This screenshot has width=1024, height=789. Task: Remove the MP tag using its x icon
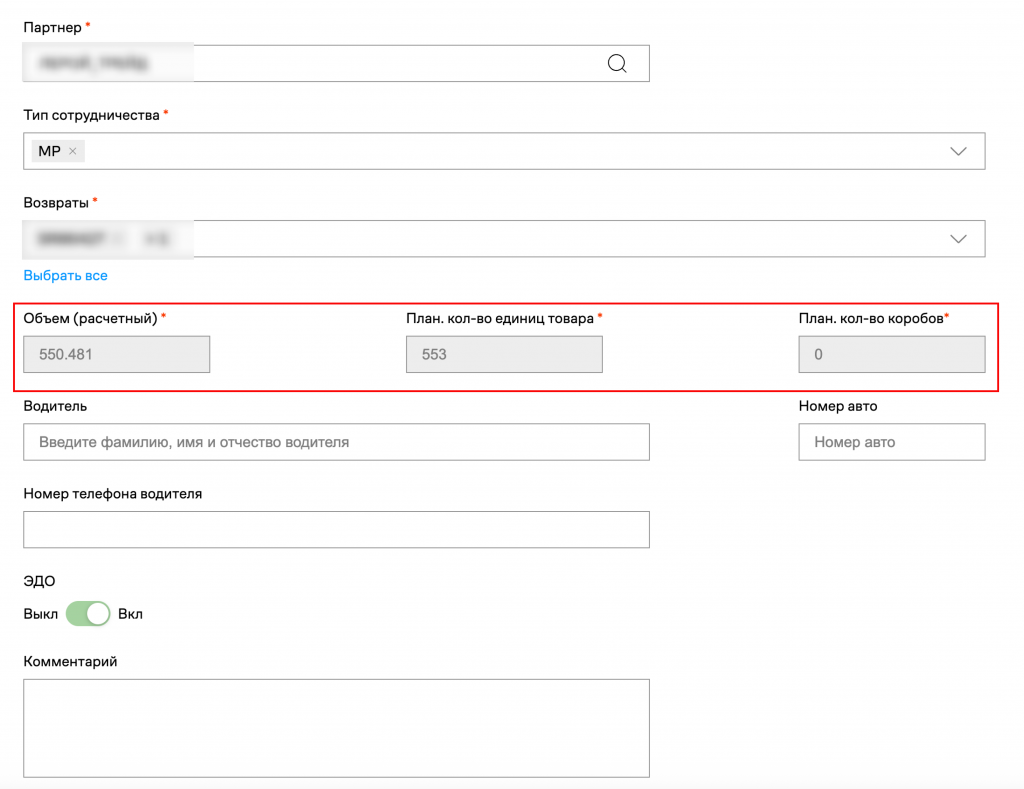click(x=73, y=152)
